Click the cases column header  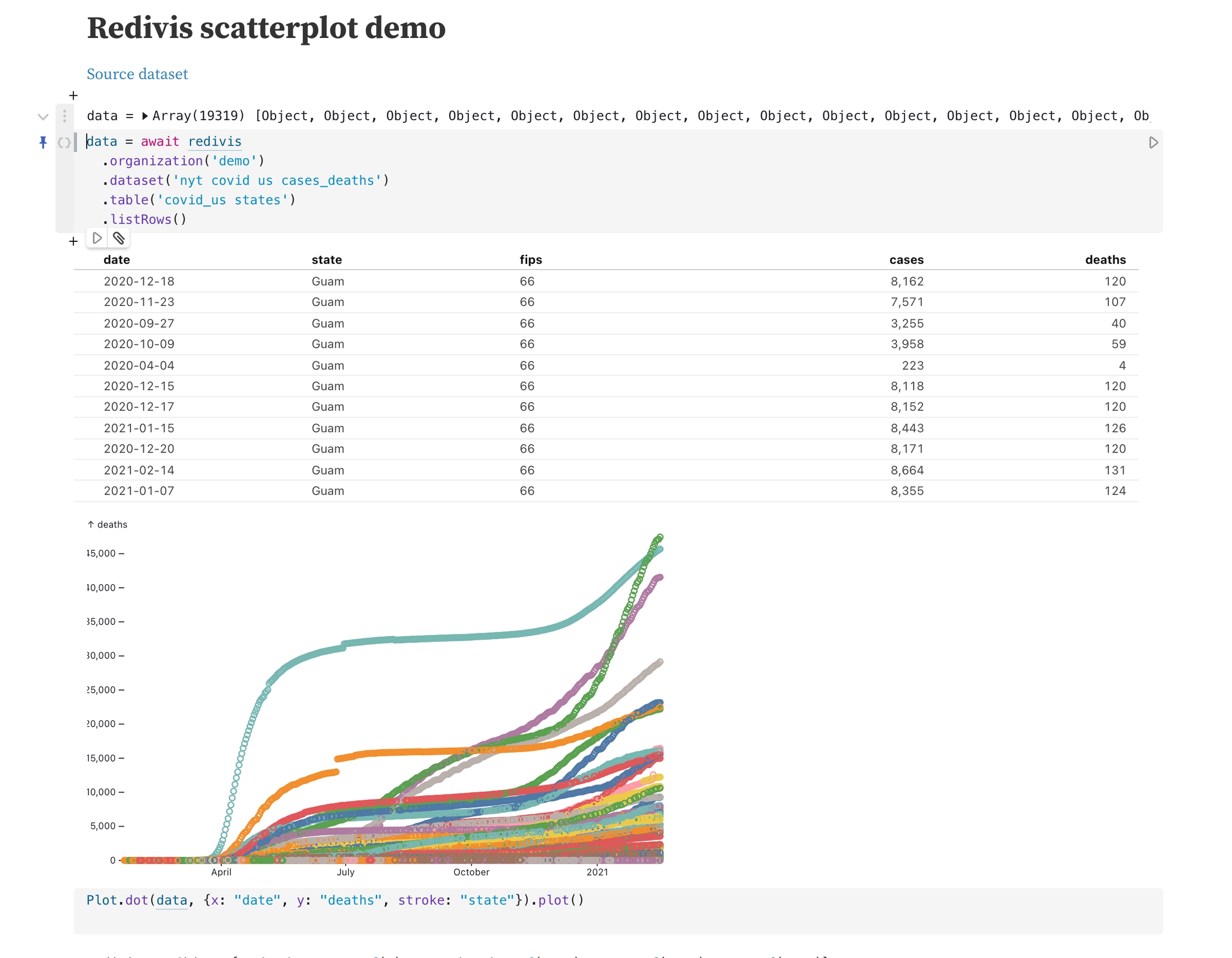(906, 259)
